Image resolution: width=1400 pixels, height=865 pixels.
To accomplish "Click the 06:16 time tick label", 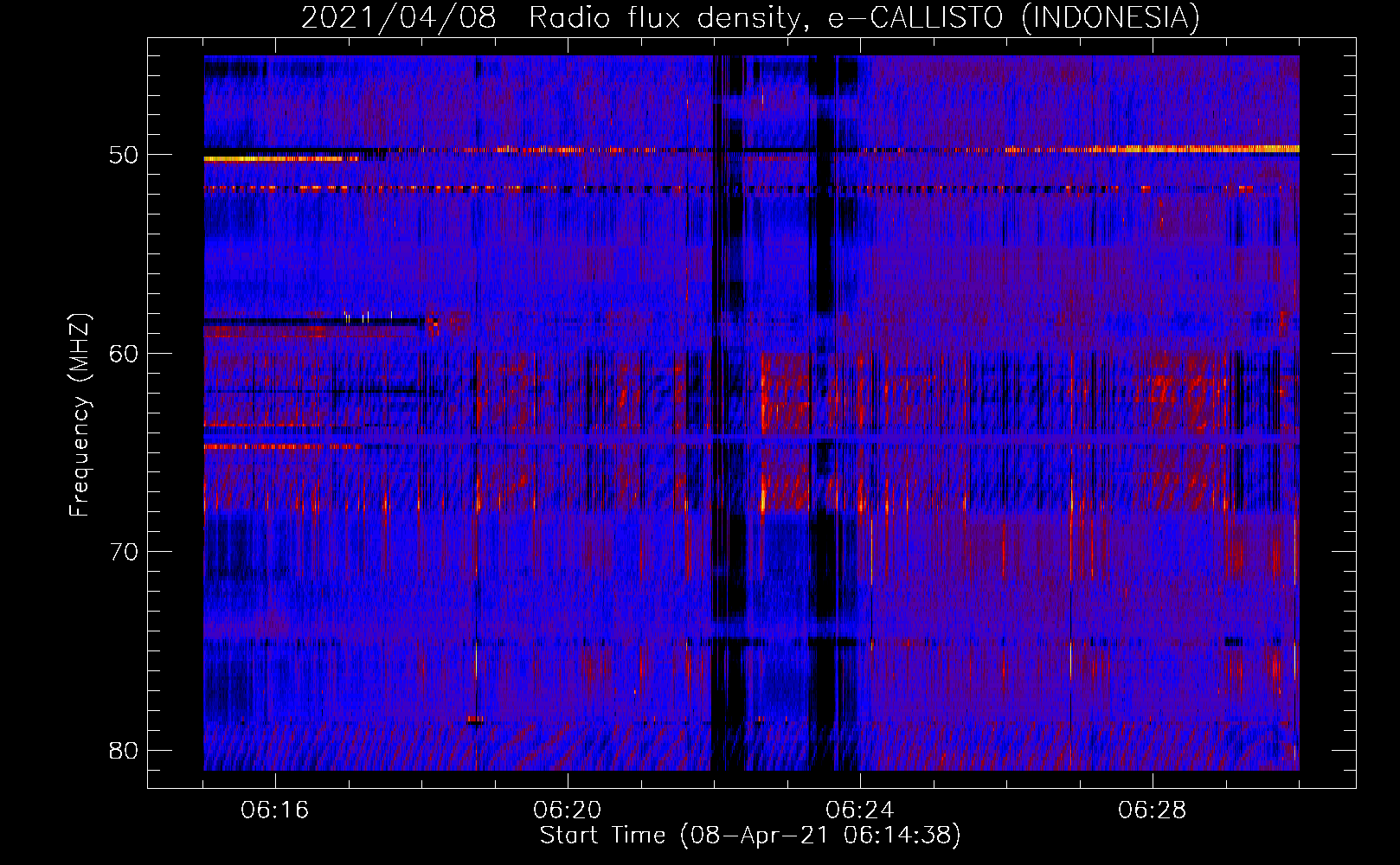I will point(275,811).
